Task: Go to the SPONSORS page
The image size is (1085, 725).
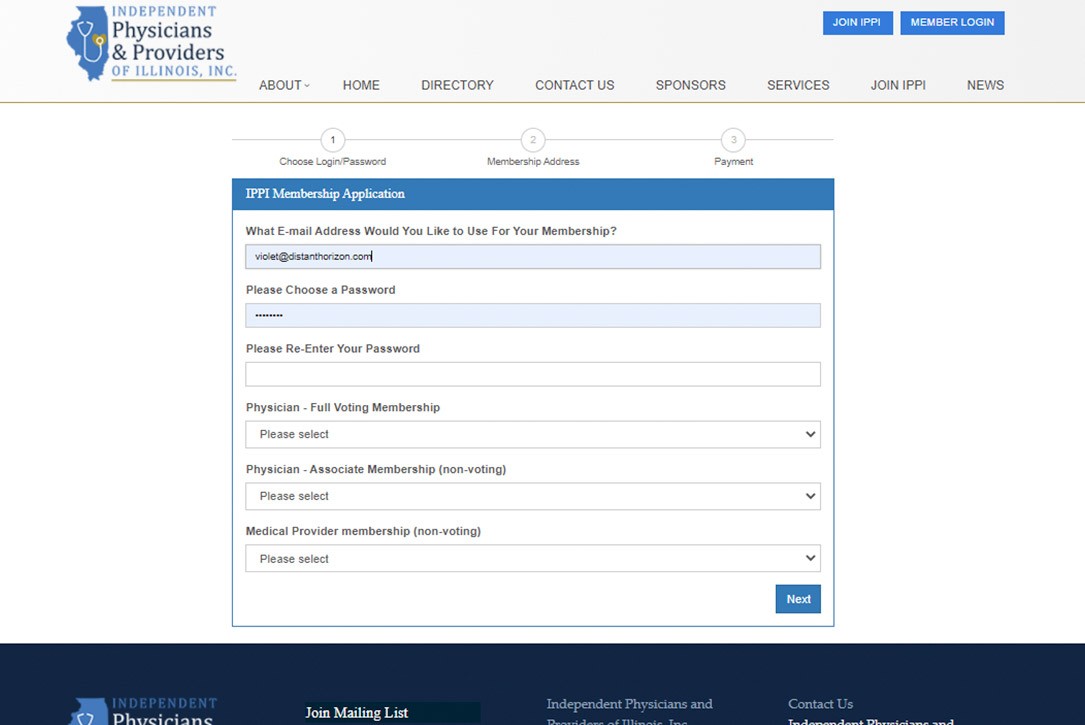Action: tap(690, 85)
